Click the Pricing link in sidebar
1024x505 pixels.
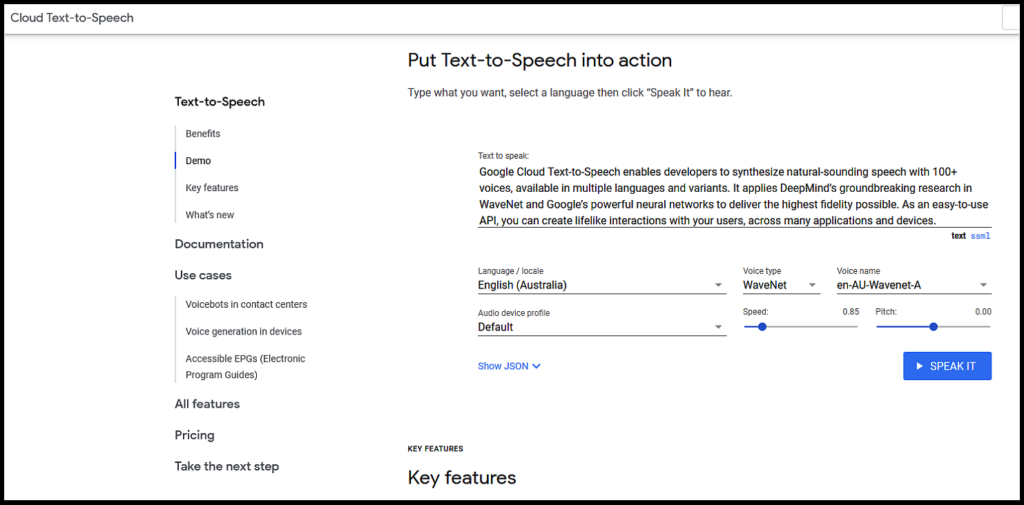coord(195,435)
